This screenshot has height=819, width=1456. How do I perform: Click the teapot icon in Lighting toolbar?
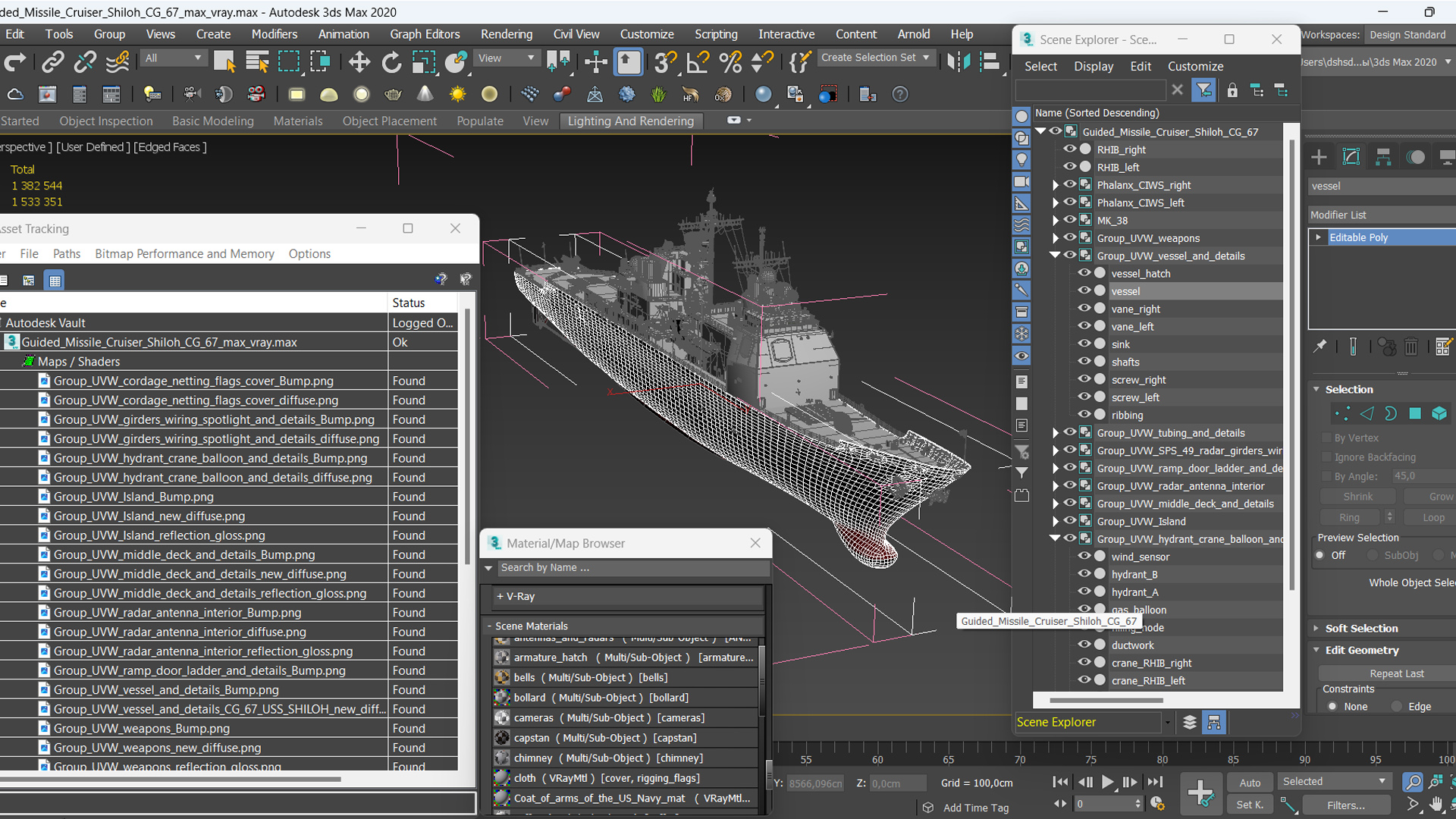(393, 94)
